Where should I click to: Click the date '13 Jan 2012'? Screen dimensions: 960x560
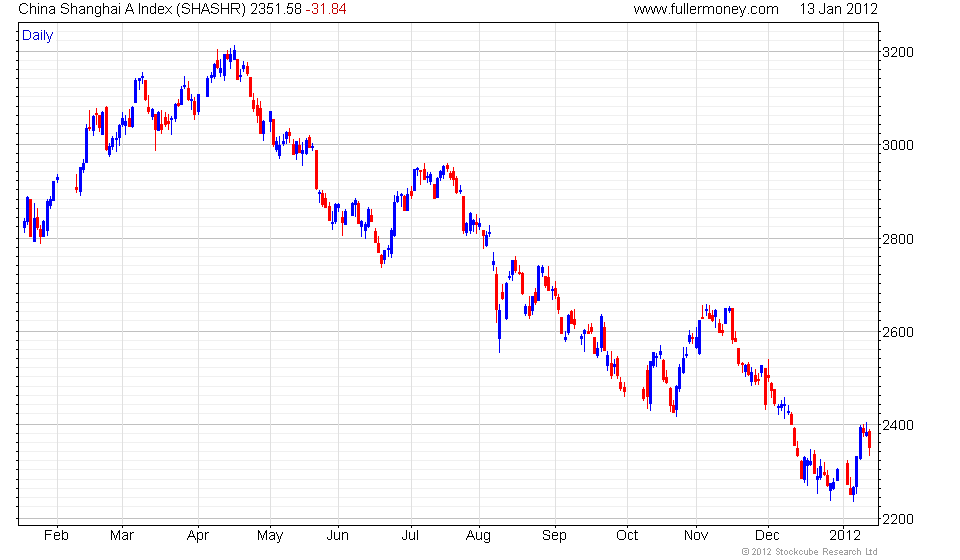[838, 9]
